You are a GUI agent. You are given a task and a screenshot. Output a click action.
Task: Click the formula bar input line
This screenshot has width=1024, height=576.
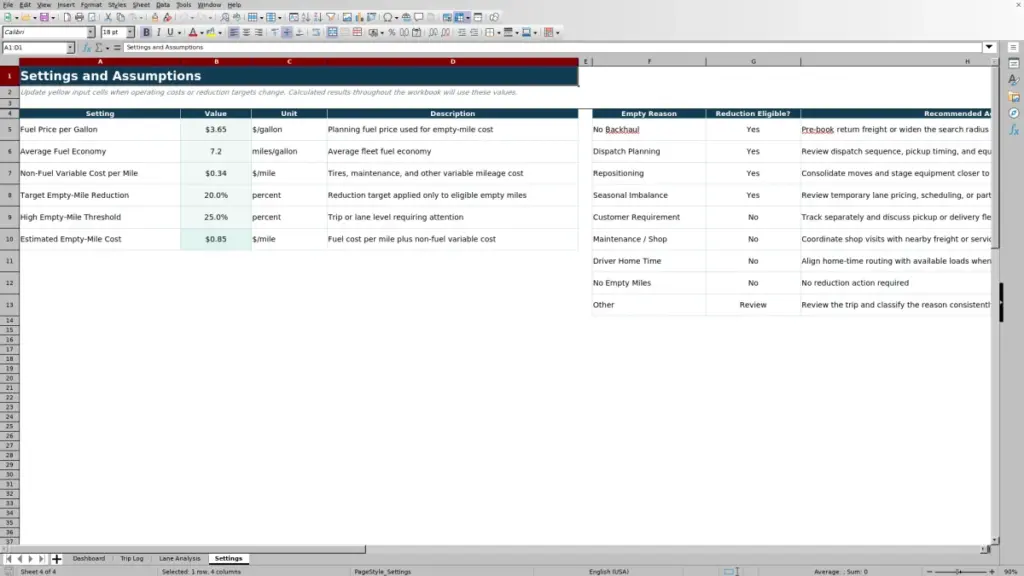tap(552, 47)
